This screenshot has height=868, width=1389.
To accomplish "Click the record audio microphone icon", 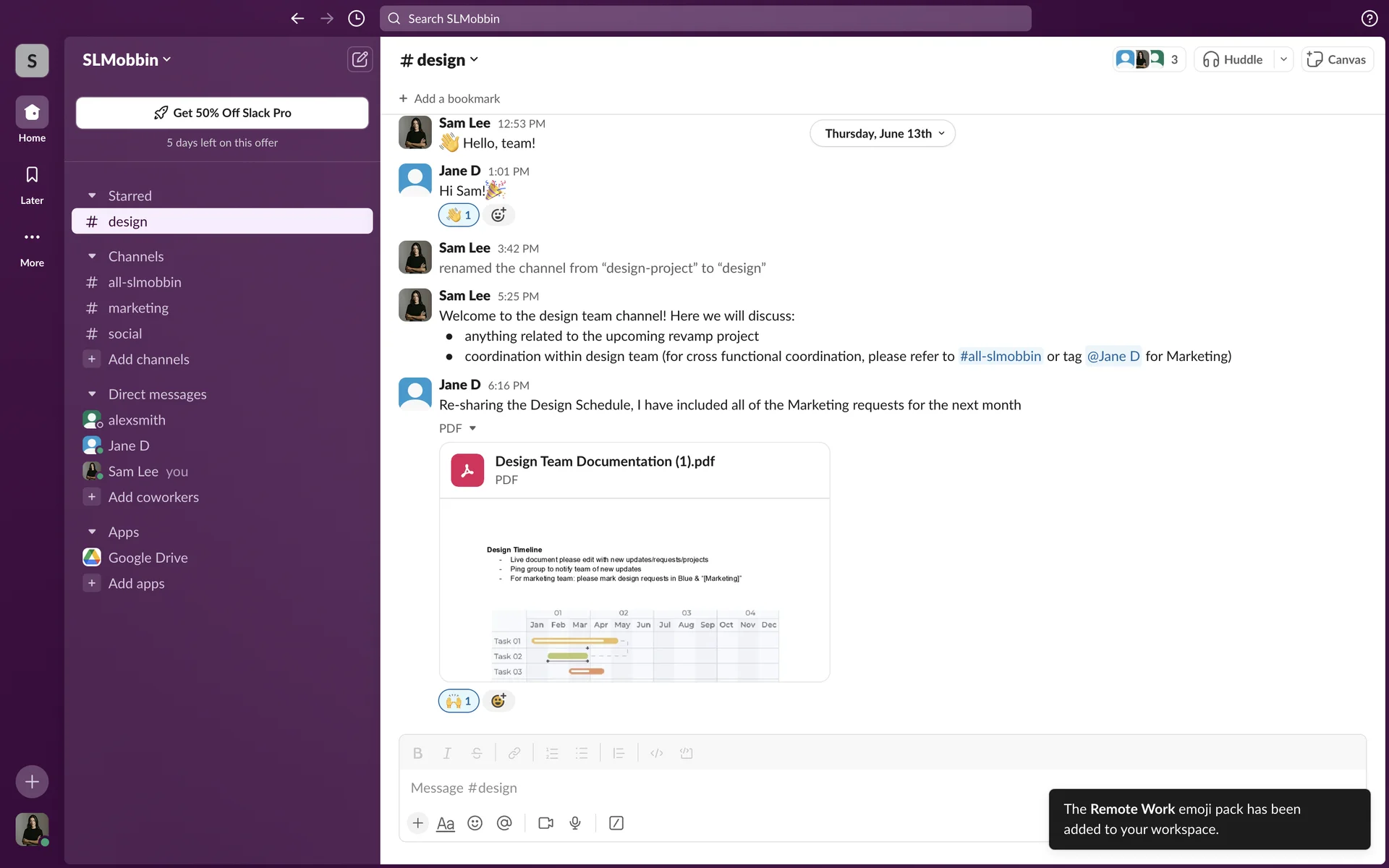I will (x=575, y=823).
